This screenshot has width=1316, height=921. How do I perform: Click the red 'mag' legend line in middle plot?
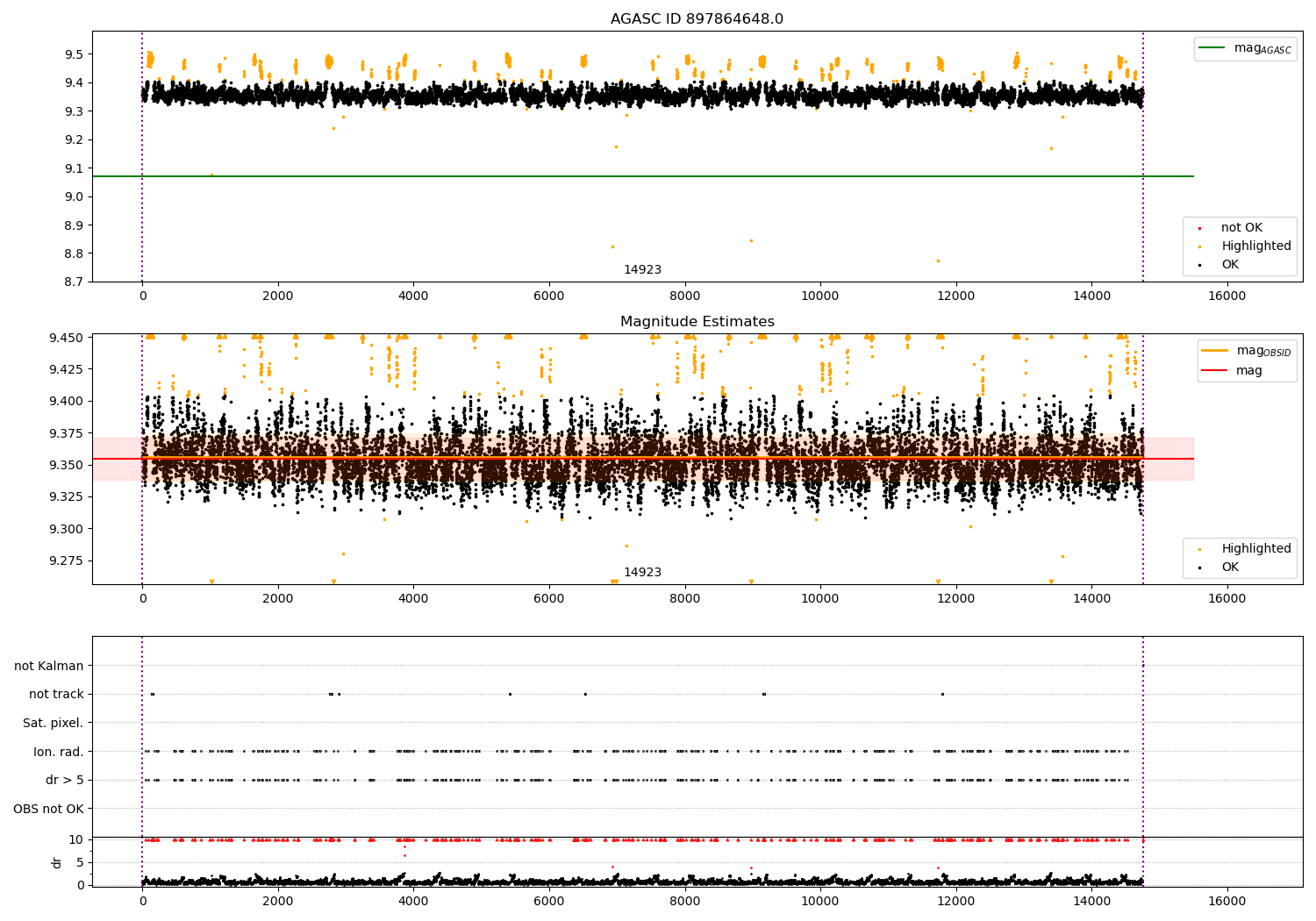click(1215, 370)
